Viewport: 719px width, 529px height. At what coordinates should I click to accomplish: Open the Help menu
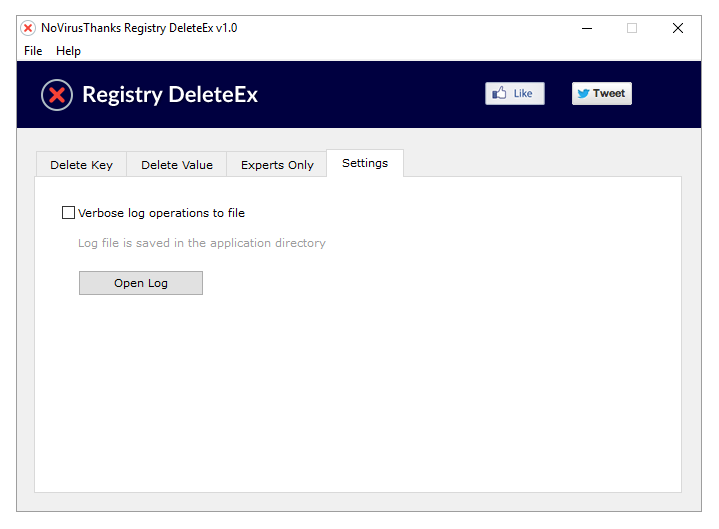pos(68,51)
